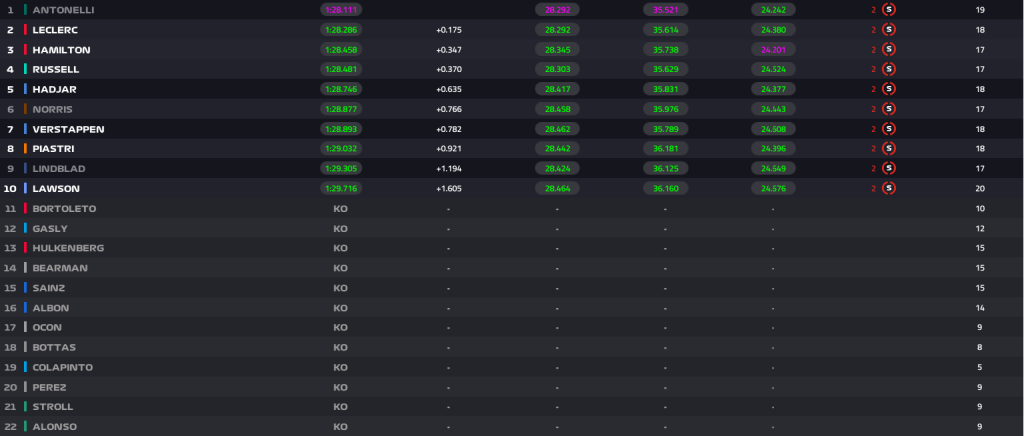Click Antonelli's purple 35.521 sector two time
Screen dimensions: 1024x436
point(665,10)
